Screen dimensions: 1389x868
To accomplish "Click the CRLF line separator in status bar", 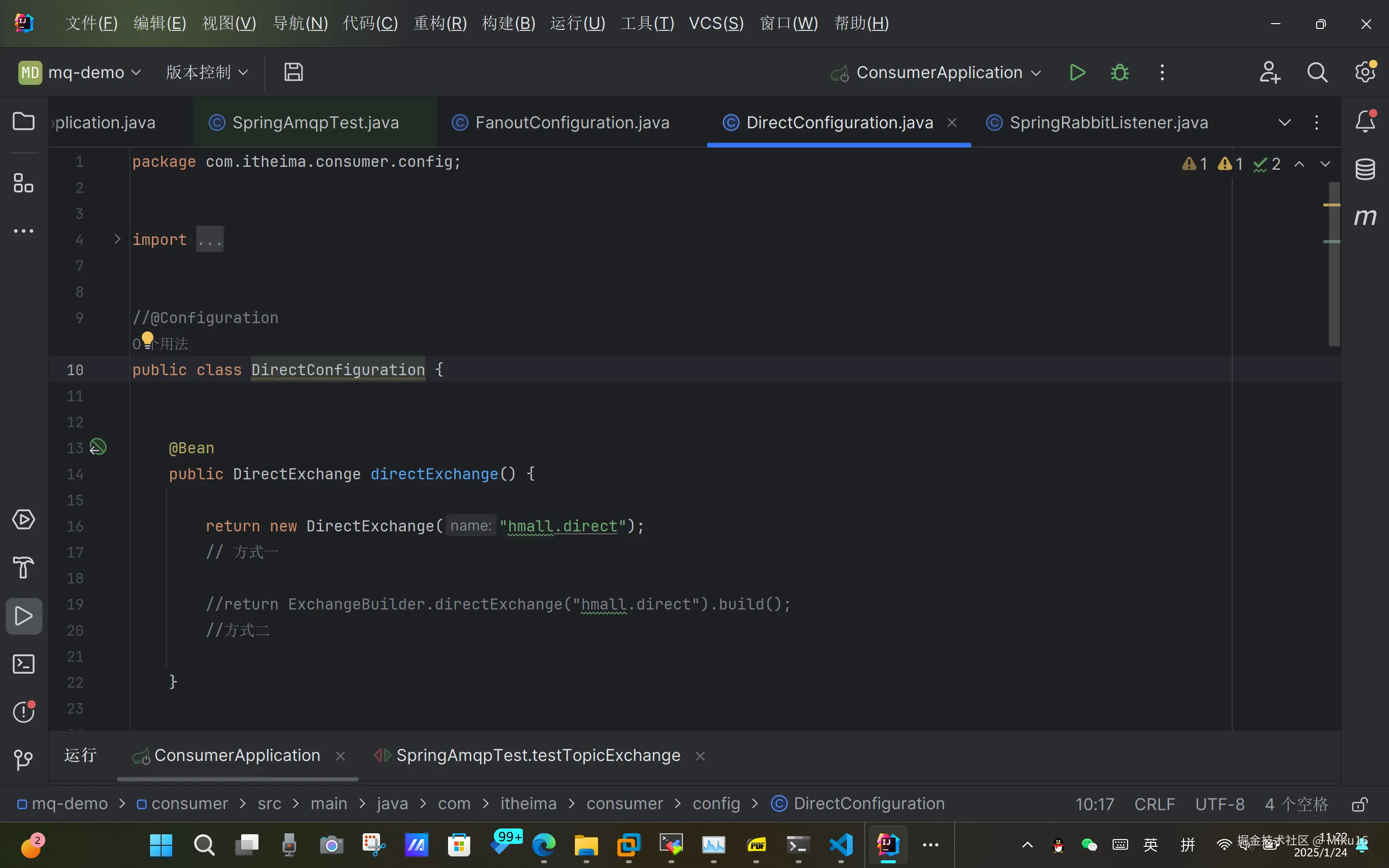I will (1154, 804).
